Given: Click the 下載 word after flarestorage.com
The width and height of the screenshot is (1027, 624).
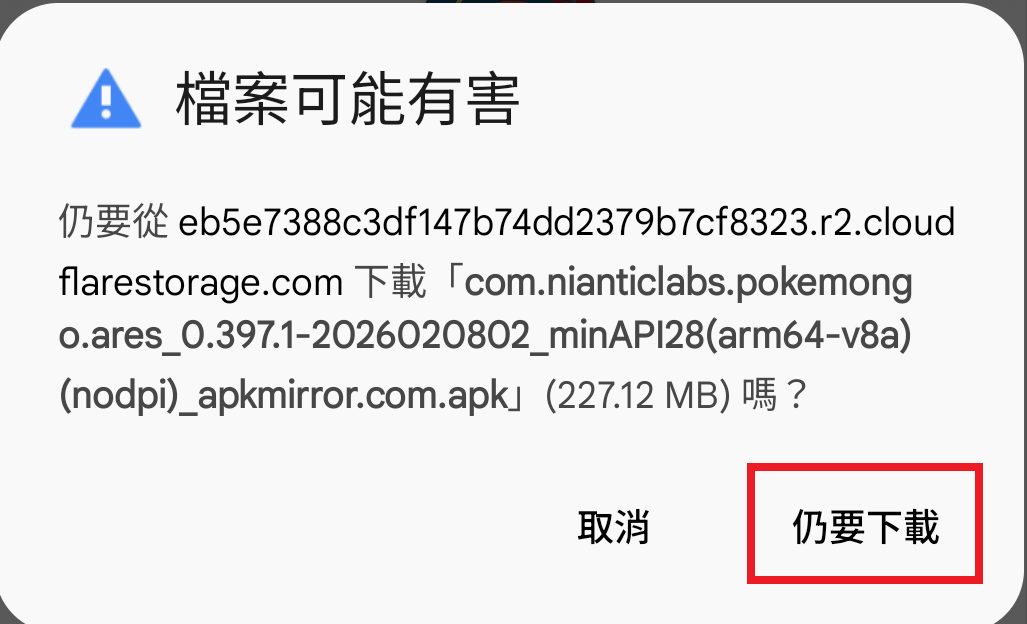Looking at the screenshot, I should coord(390,282).
